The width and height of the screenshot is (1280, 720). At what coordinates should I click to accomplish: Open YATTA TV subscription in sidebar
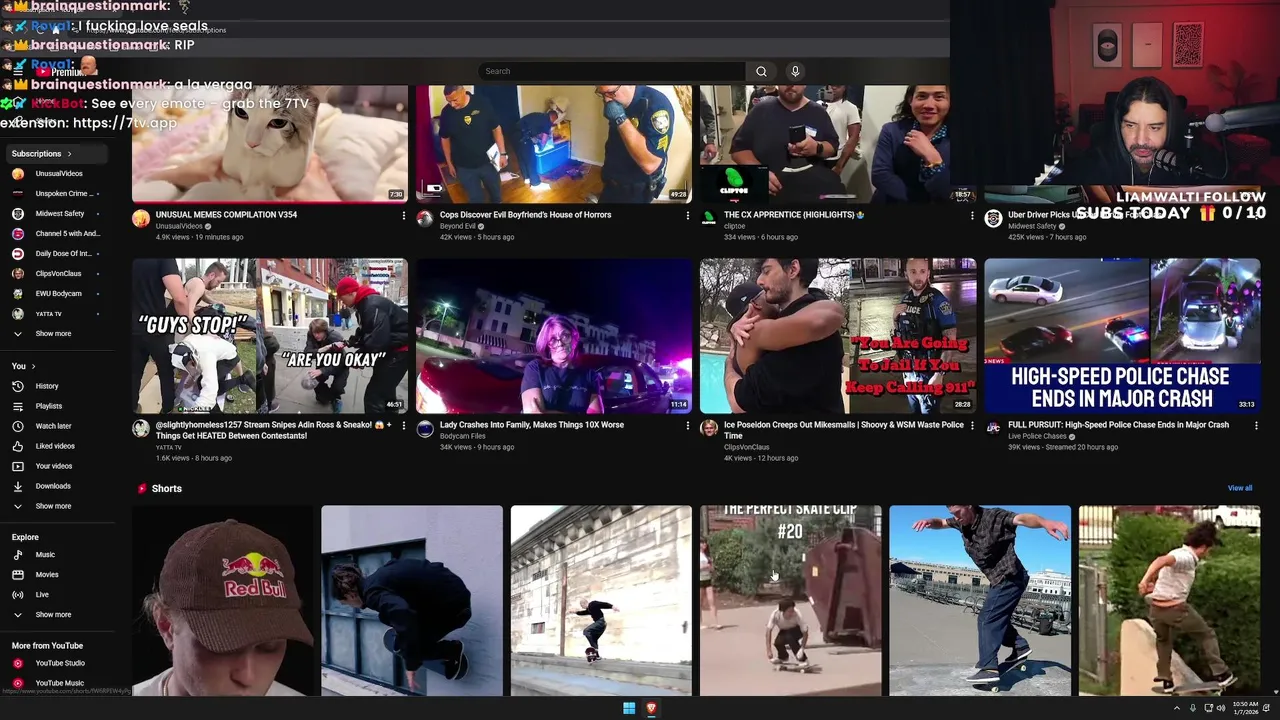pos(48,314)
